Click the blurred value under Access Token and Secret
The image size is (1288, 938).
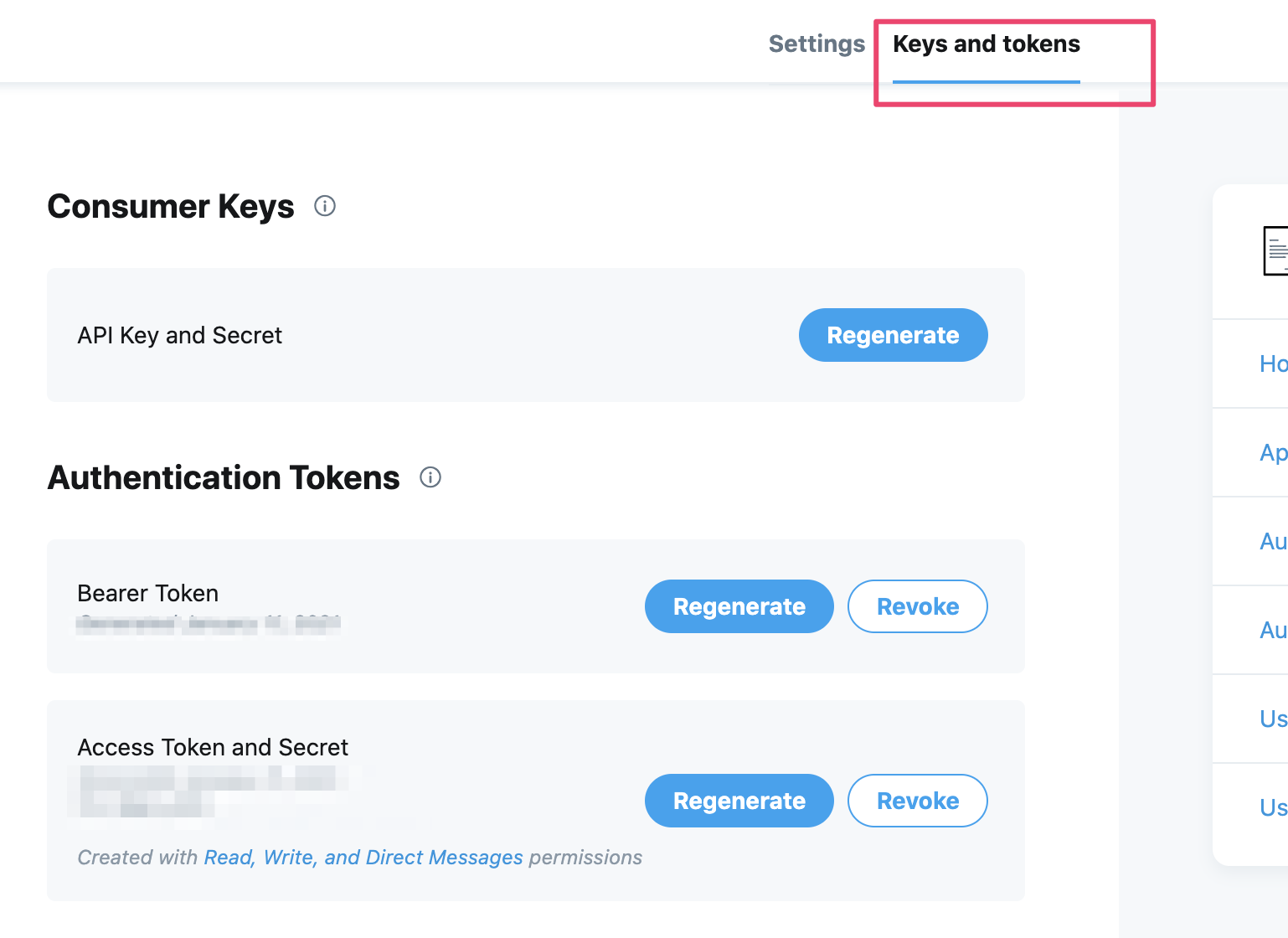pyautogui.click(x=209, y=791)
